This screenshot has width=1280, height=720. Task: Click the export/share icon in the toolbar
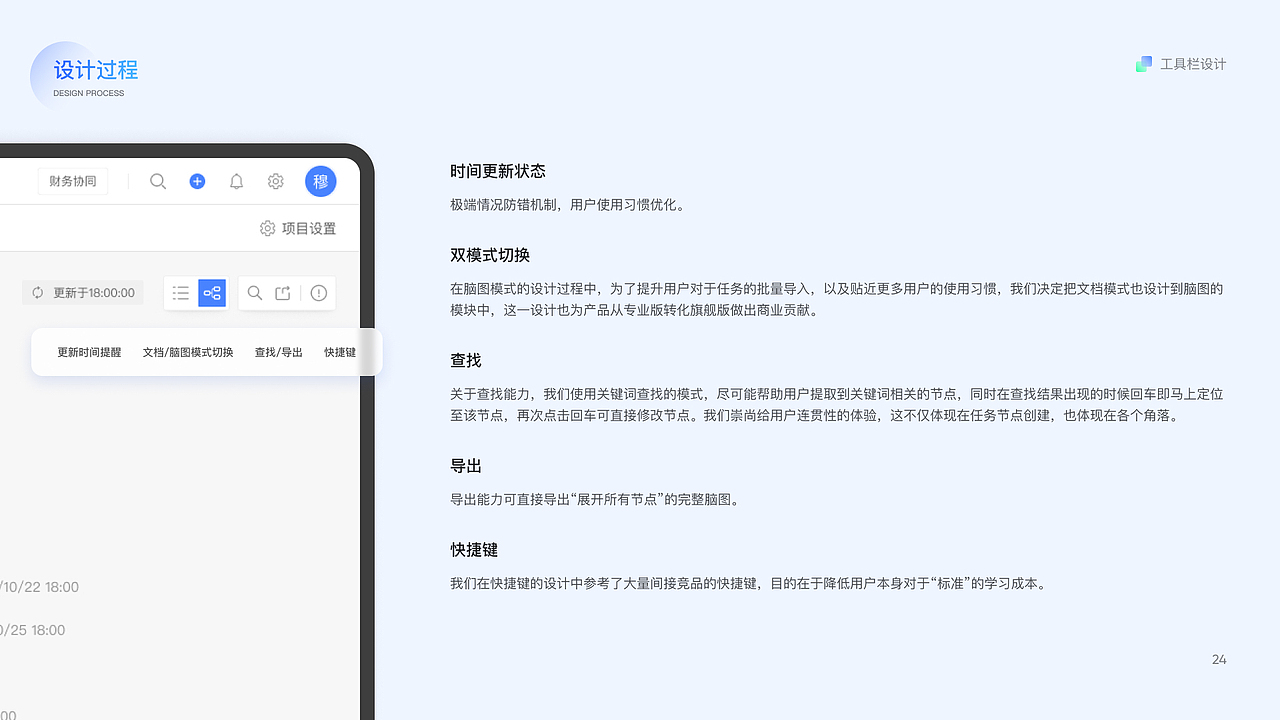click(282, 293)
